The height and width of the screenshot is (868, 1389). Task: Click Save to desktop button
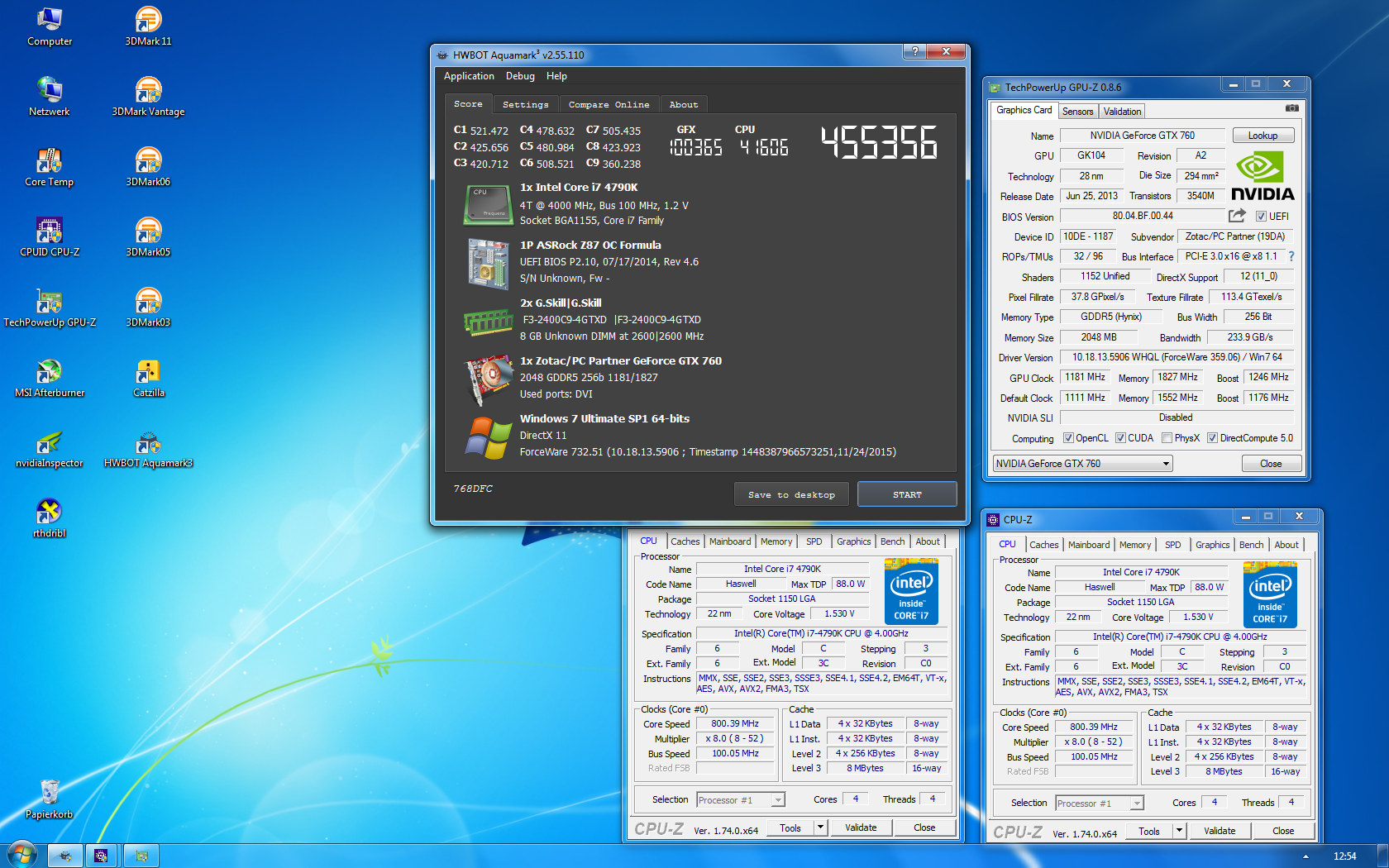pyautogui.click(x=791, y=494)
